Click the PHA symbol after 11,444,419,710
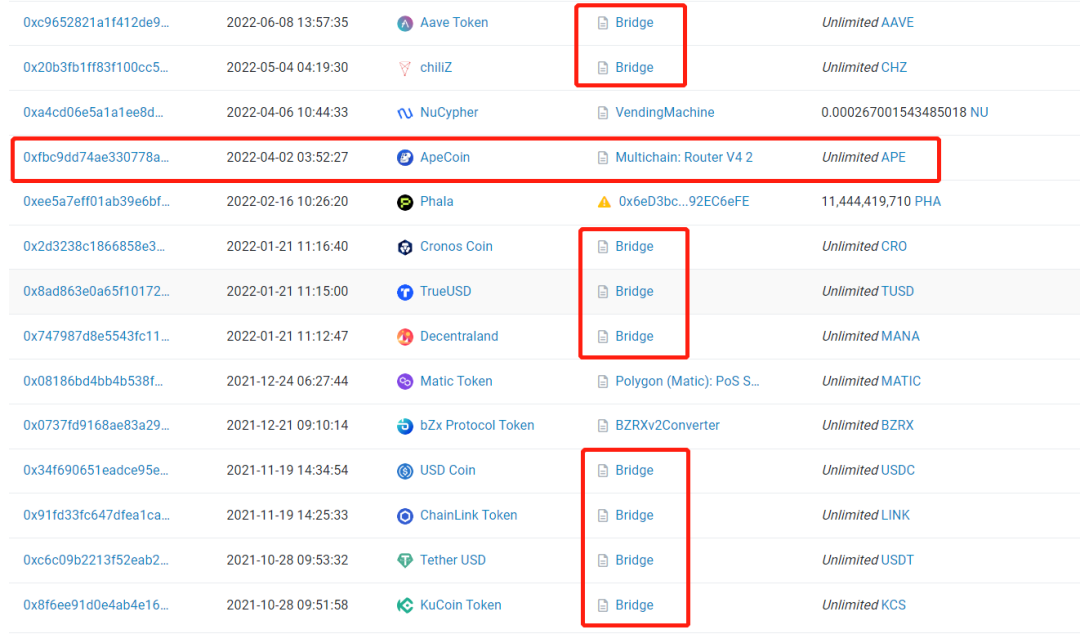 coord(928,201)
